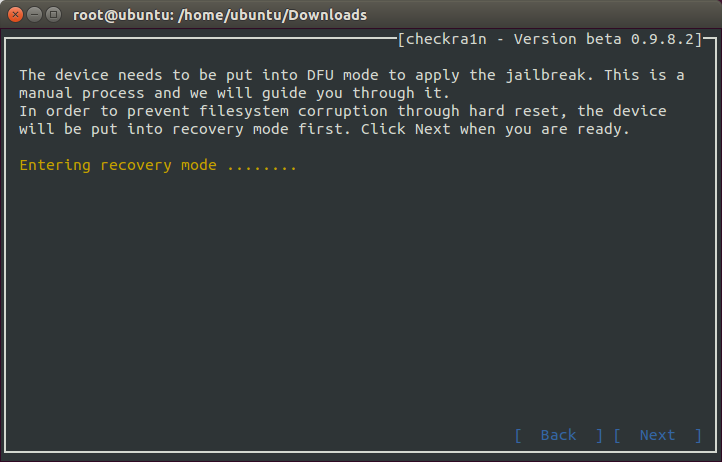Screen dimensions: 722x462
Task: Click the 'Entering recovery mode' status line
Action: click(x=158, y=165)
